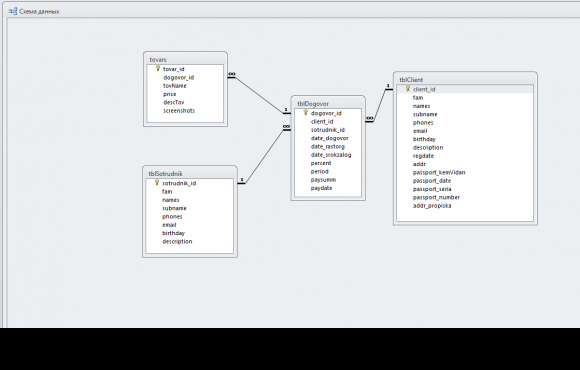Viewport: 580px width, 370px height.
Task: Select the relationship line from tblSotrudnik to tblDogovor
Action: tap(264, 155)
